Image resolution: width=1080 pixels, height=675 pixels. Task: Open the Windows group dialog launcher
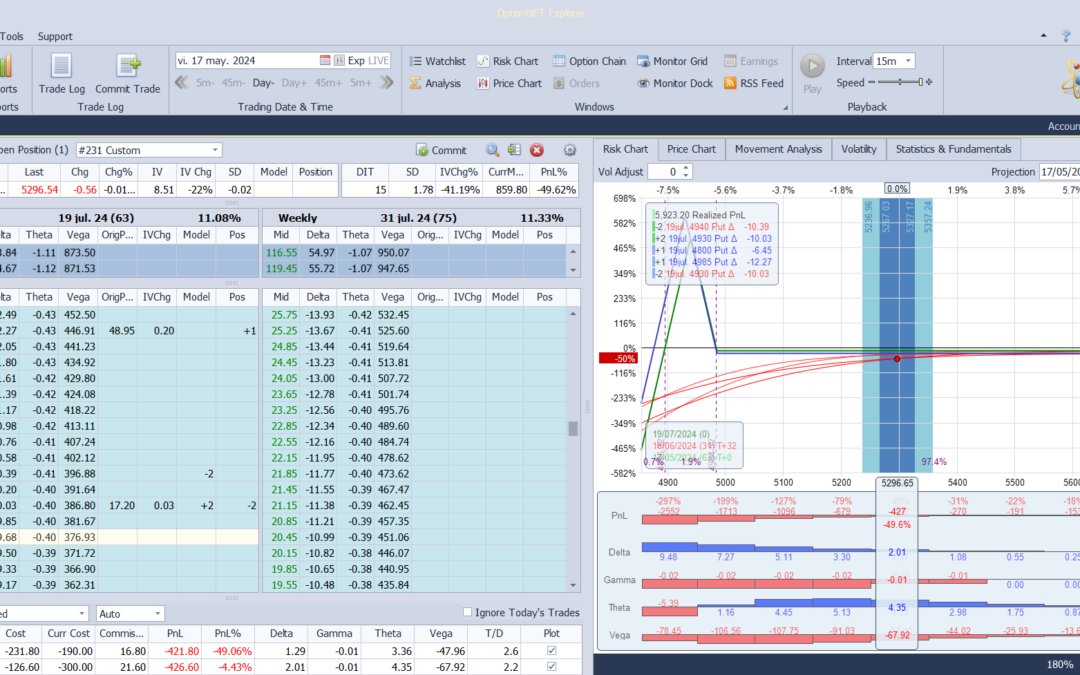point(785,107)
